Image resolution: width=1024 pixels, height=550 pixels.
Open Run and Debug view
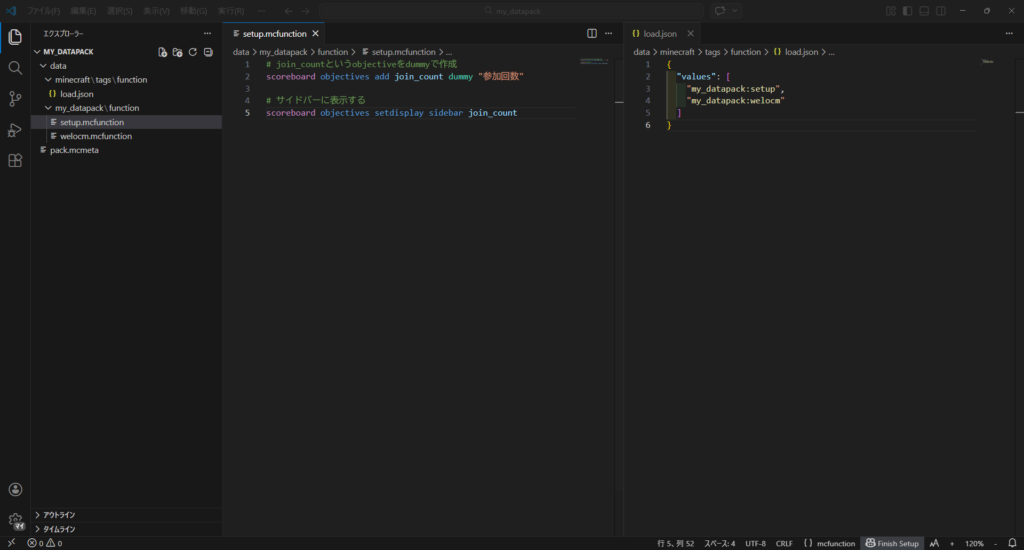point(15,130)
